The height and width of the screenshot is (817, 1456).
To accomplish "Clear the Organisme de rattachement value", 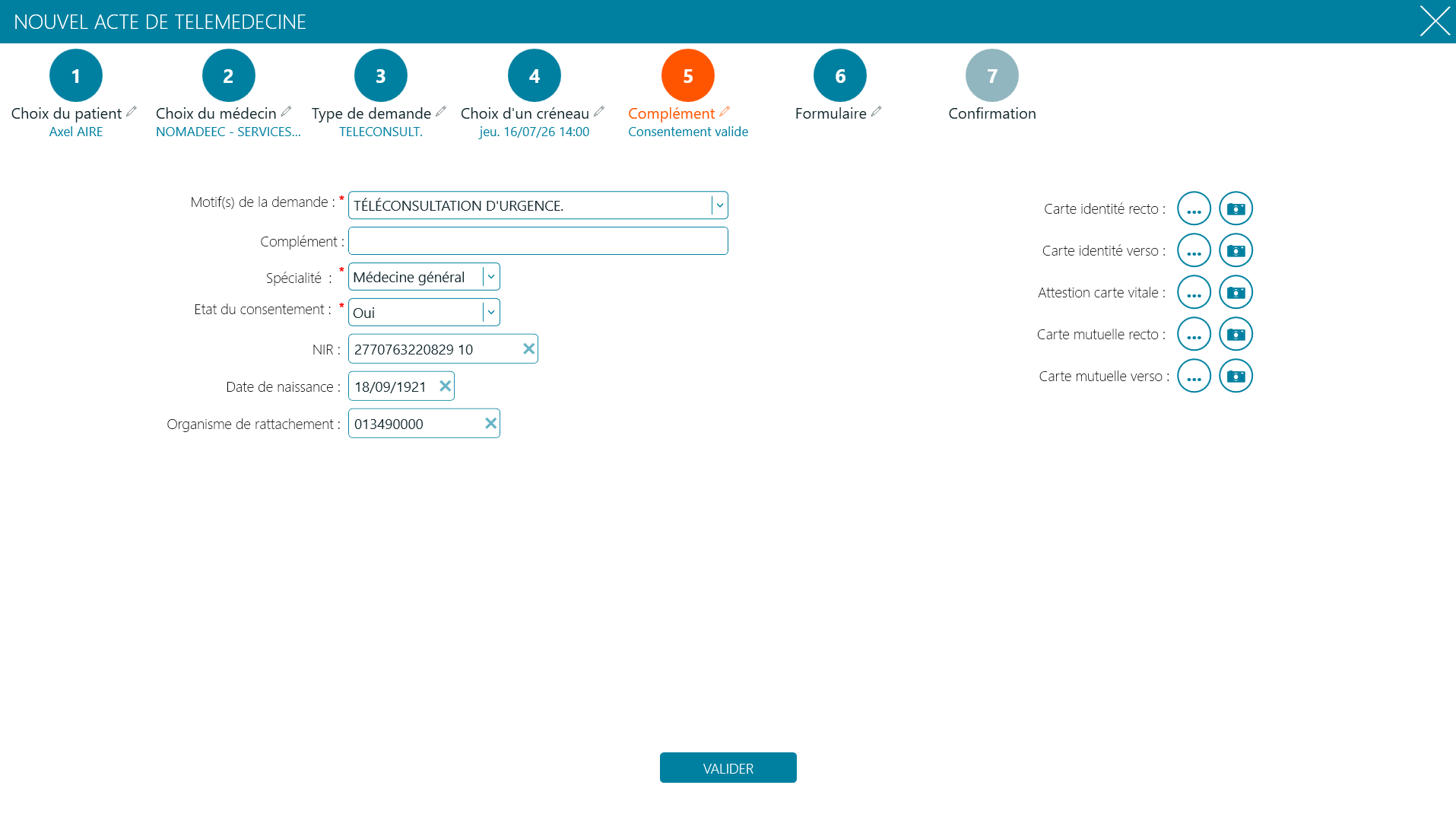I will click(491, 423).
